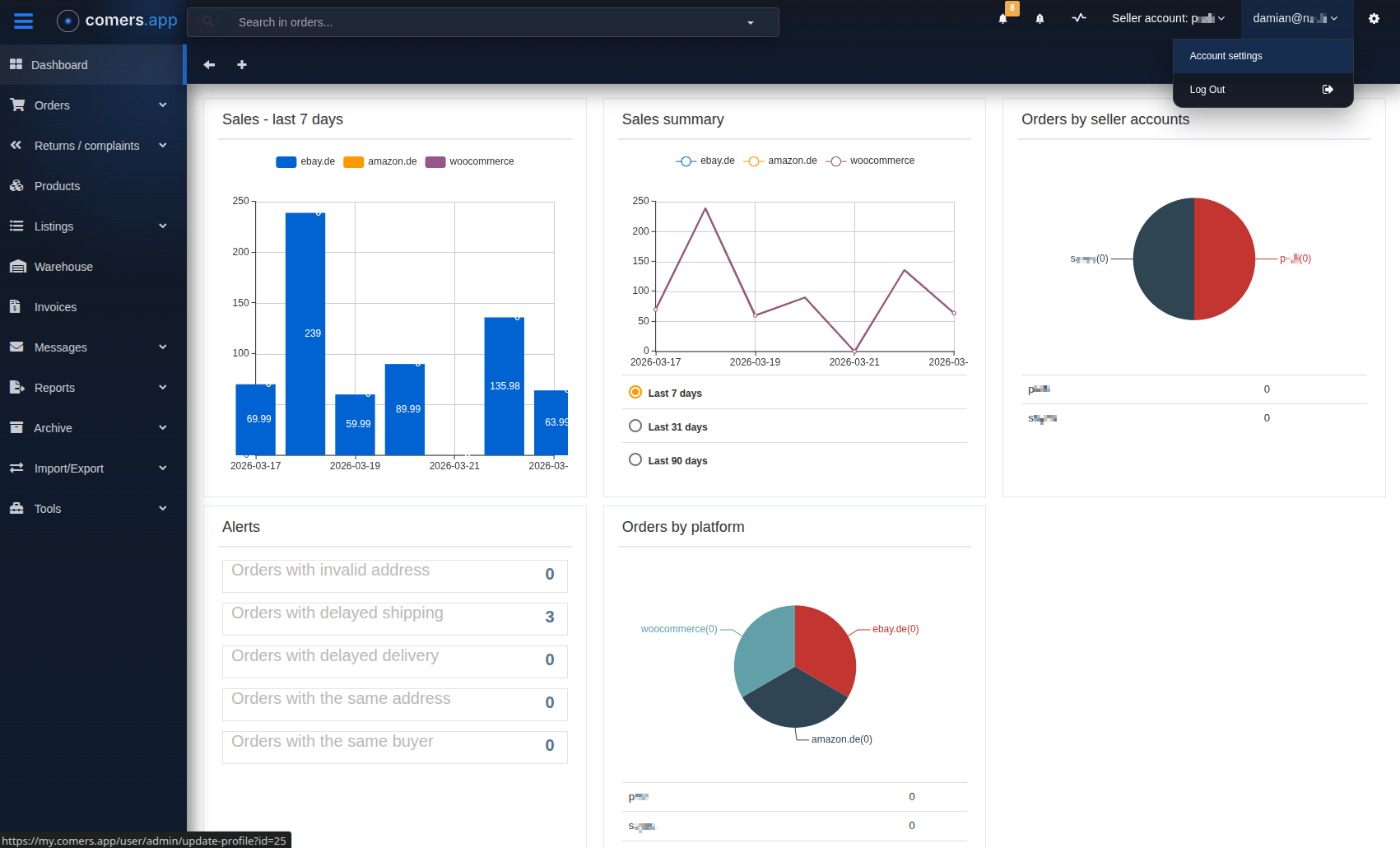This screenshot has height=848, width=1400.
Task: Open Orders with invalid address alert
Action: pyautogui.click(x=394, y=575)
